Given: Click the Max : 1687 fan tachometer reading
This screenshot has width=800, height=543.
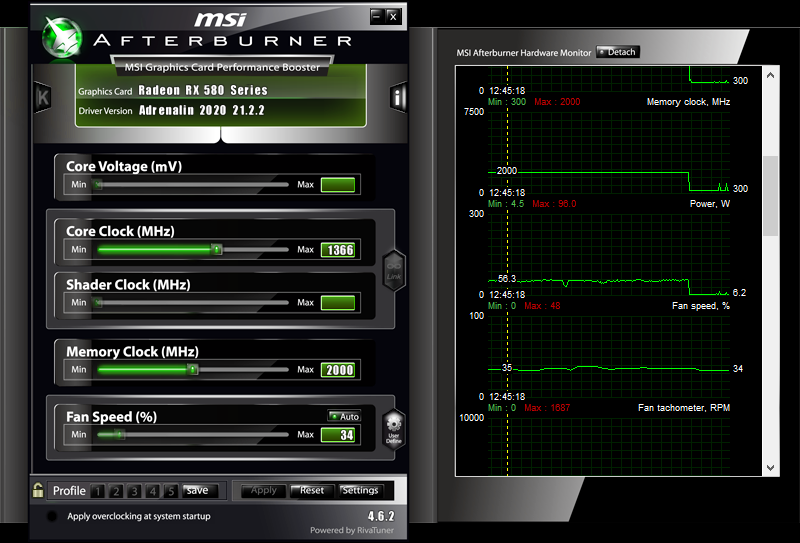Looking at the screenshot, I should pyautogui.click(x=547, y=408).
